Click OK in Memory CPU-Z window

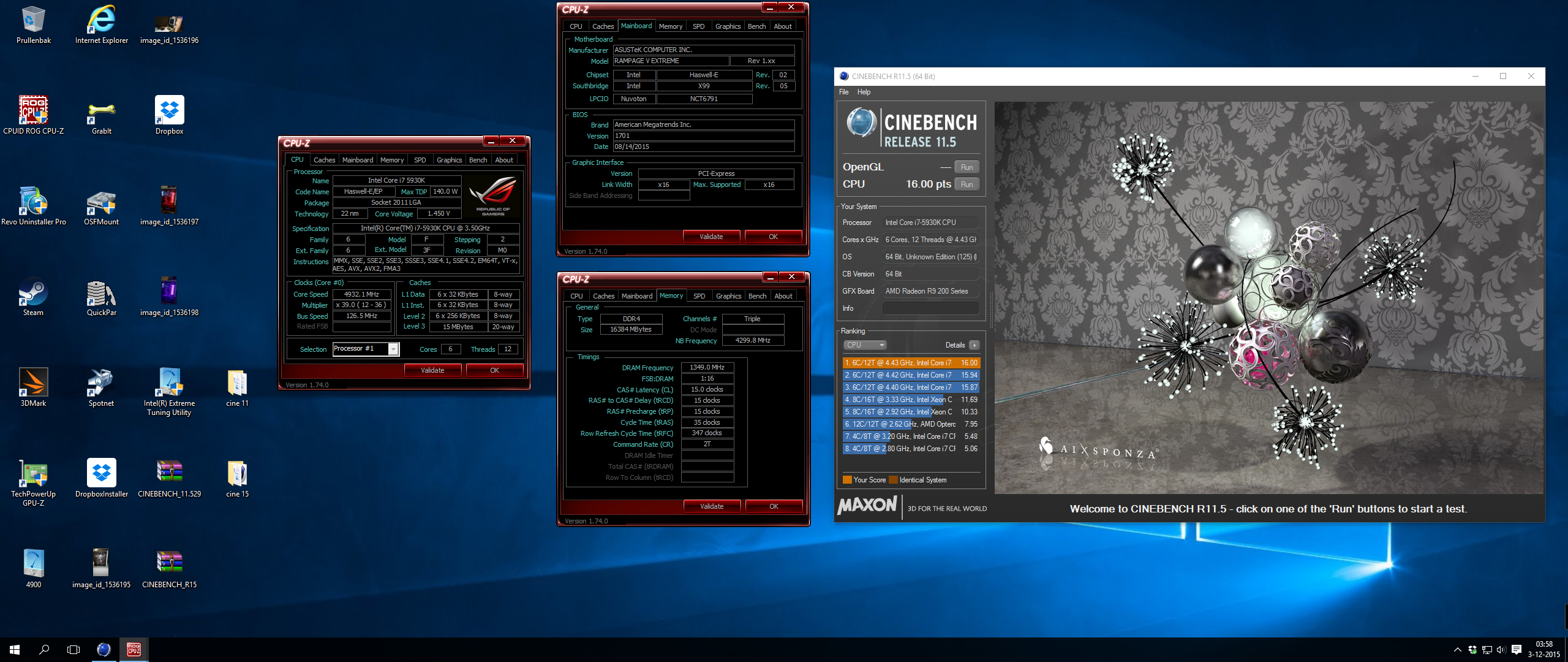tap(774, 506)
